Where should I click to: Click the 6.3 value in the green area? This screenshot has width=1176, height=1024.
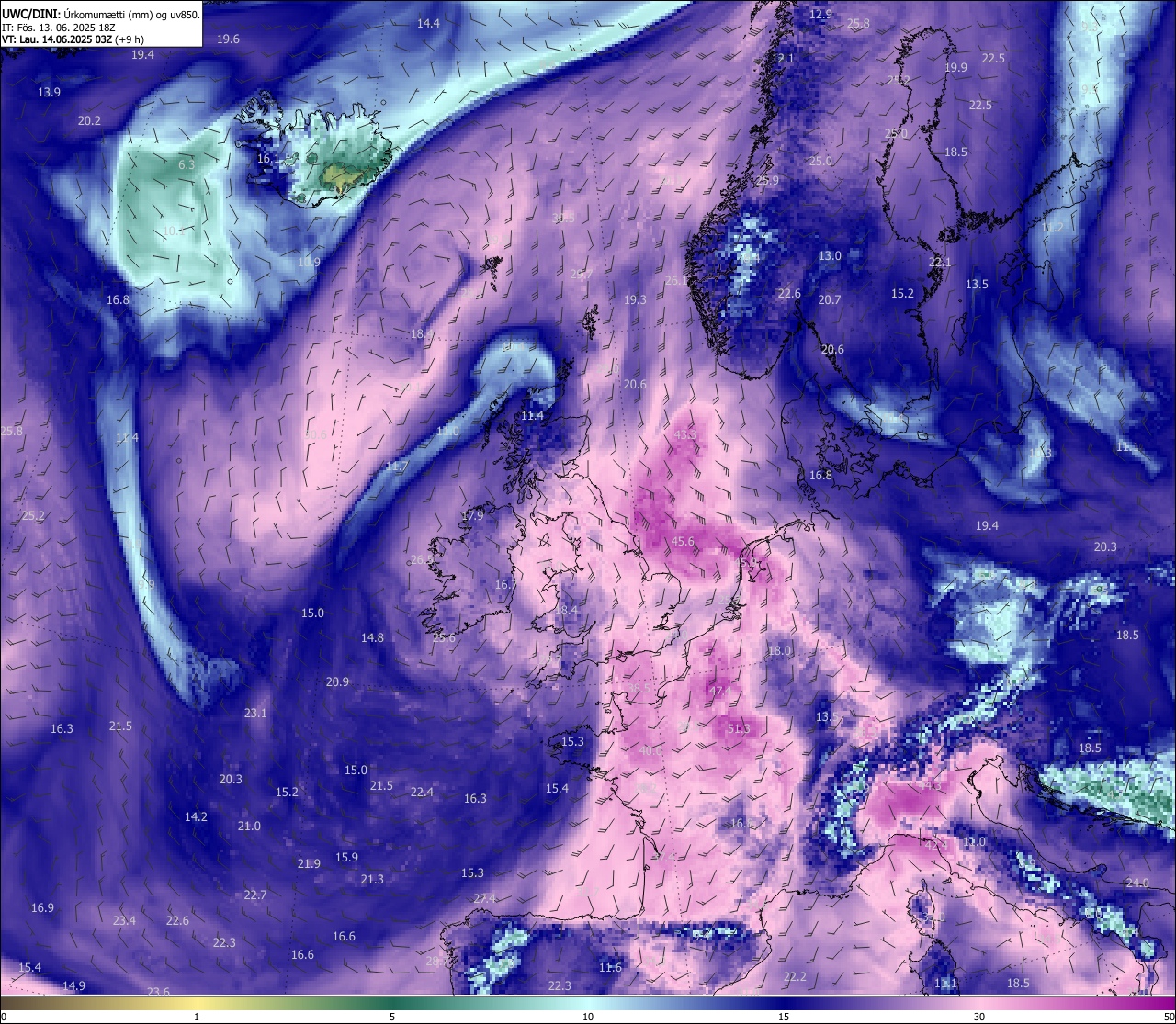(x=187, y=164)
